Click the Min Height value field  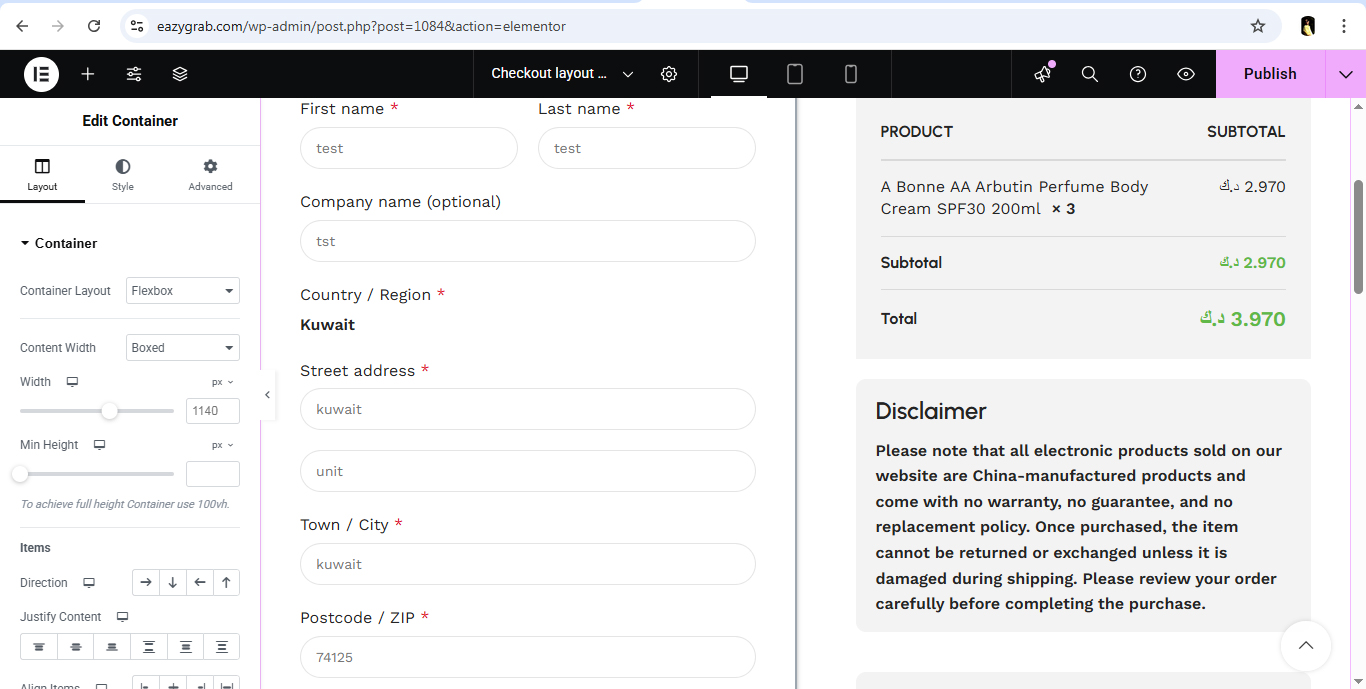[x=213, y=474]
